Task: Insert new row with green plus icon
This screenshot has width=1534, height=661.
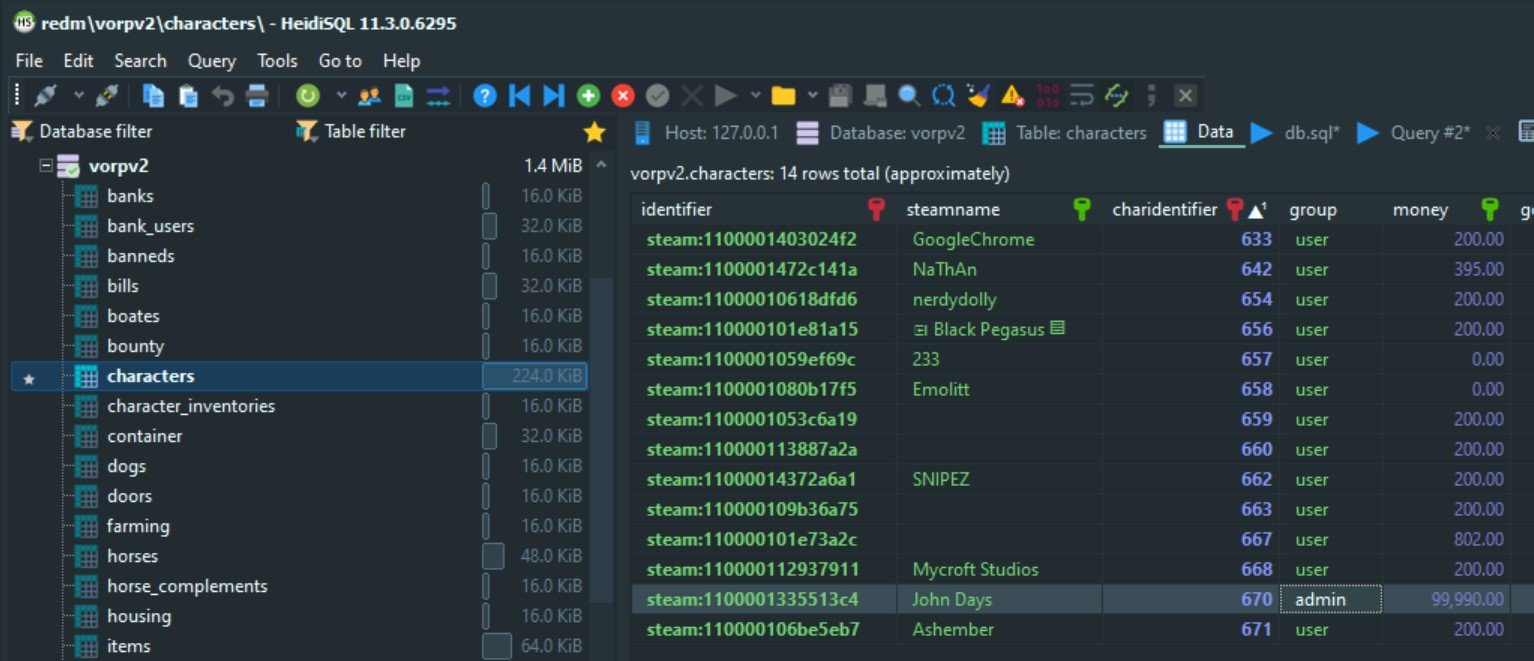Action: 588,96
